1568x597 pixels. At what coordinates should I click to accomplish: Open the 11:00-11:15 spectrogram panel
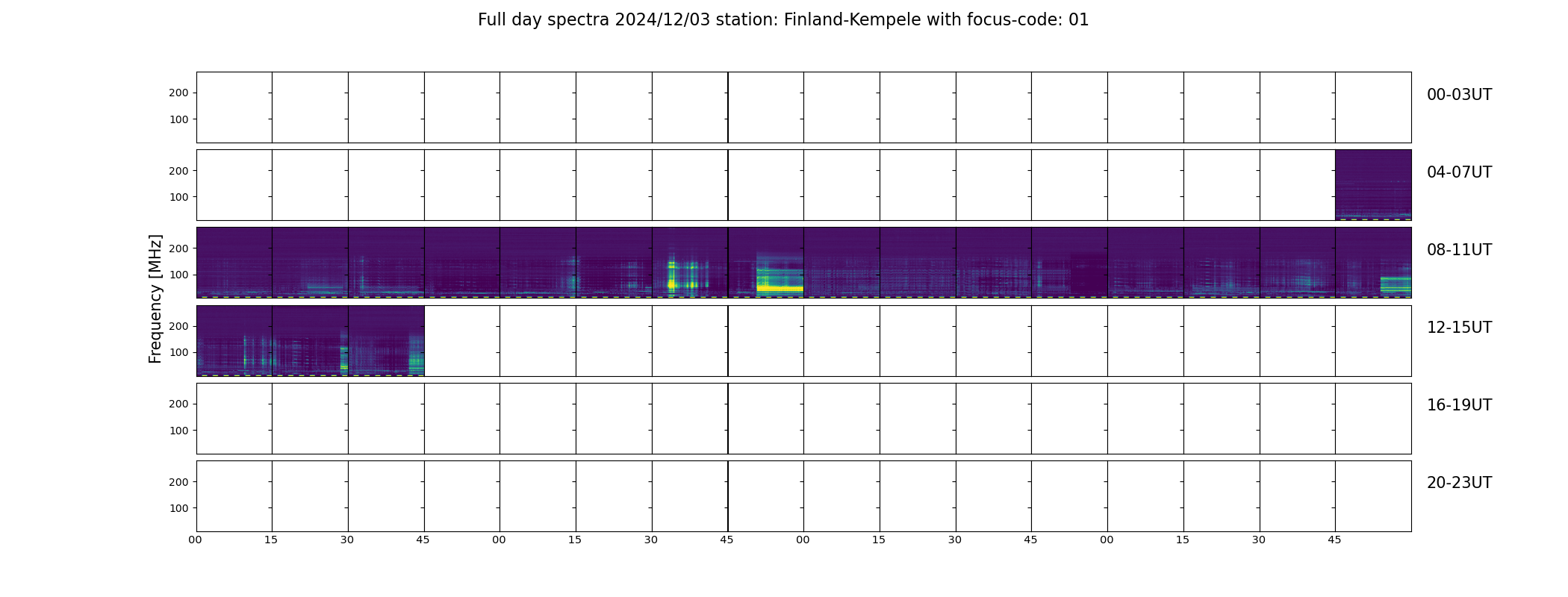tap(1145, 263)
